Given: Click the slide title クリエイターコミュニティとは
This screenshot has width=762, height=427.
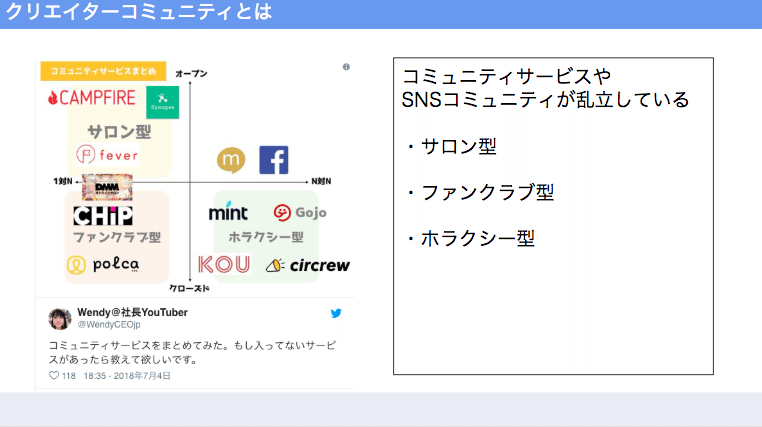Looking at the screenshot, I should tap(138, 12).
